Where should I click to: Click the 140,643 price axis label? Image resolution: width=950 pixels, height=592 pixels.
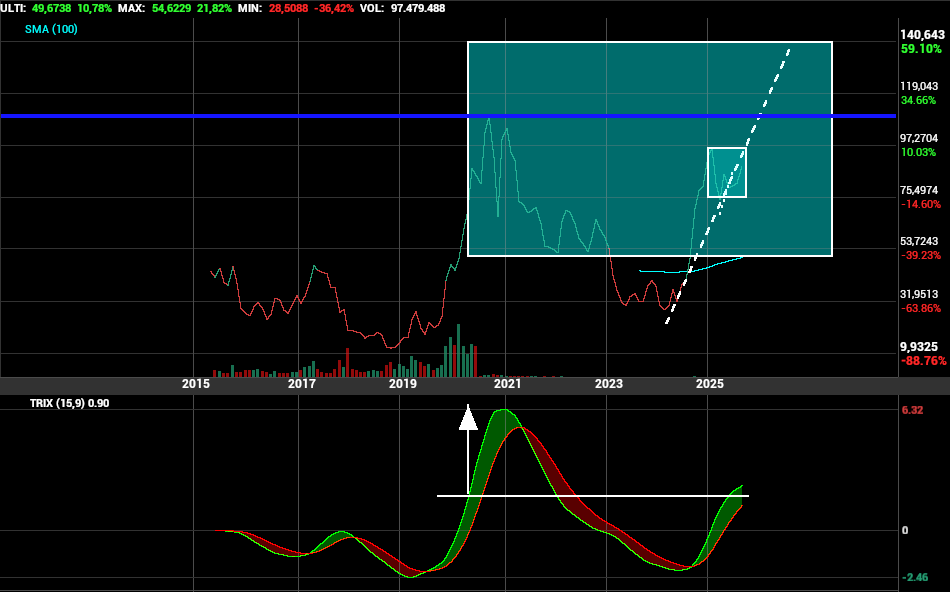pos(922,35)
